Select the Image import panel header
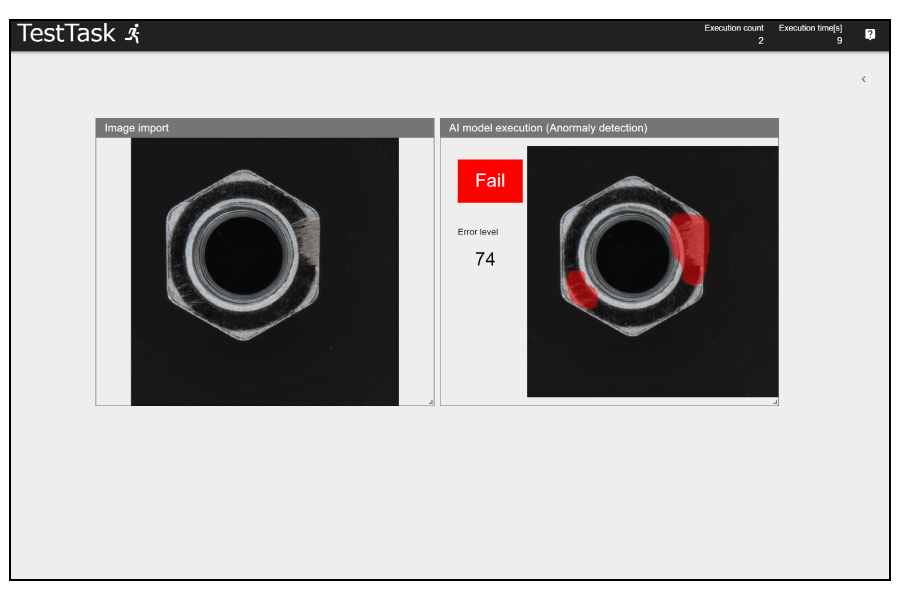The image size is (900, 600). pyautogui.click(x=265, y=128)
